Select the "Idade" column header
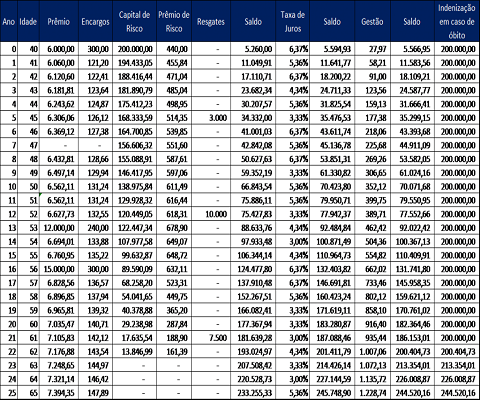Screen dimensions: 480x400 click(28, 22)
